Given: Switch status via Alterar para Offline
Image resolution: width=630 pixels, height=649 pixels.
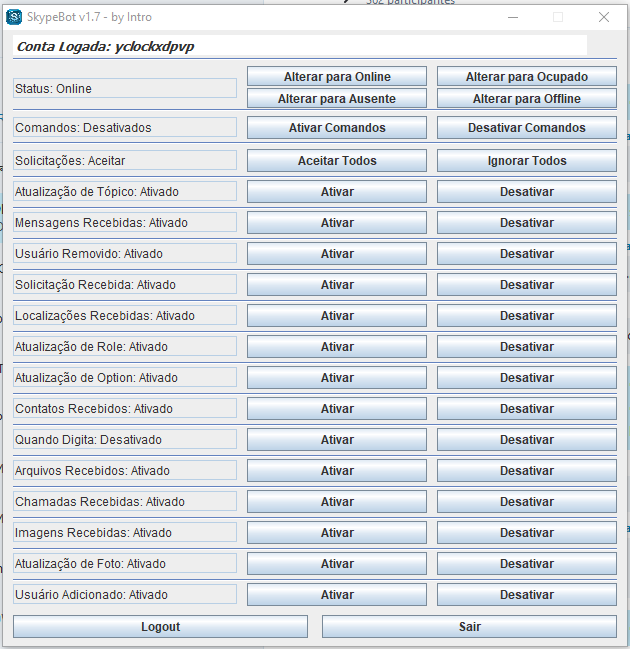Looking at the screenshot, I should pyautogui.click(x=527, y=99).
